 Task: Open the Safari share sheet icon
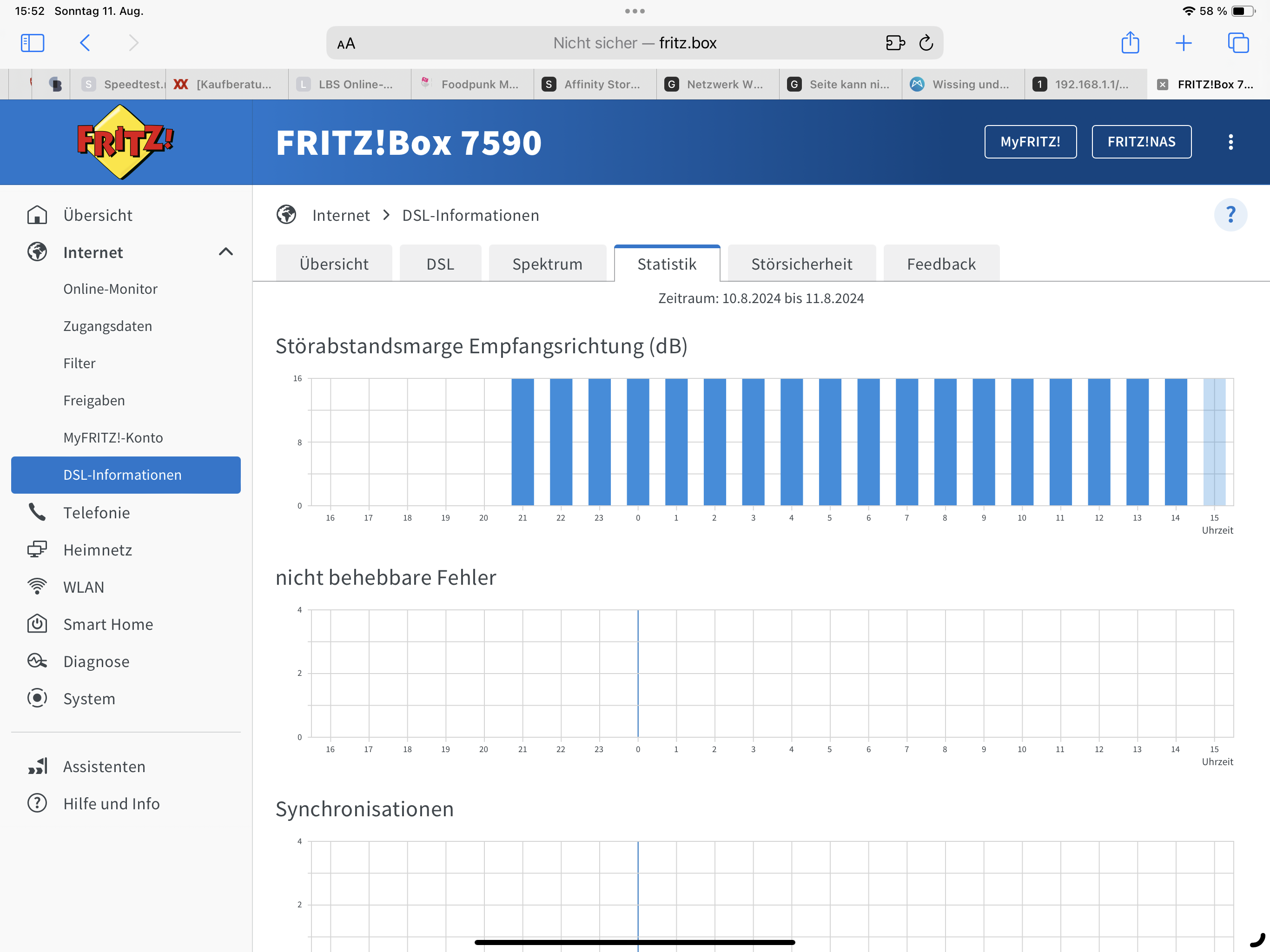[1129, 43]
